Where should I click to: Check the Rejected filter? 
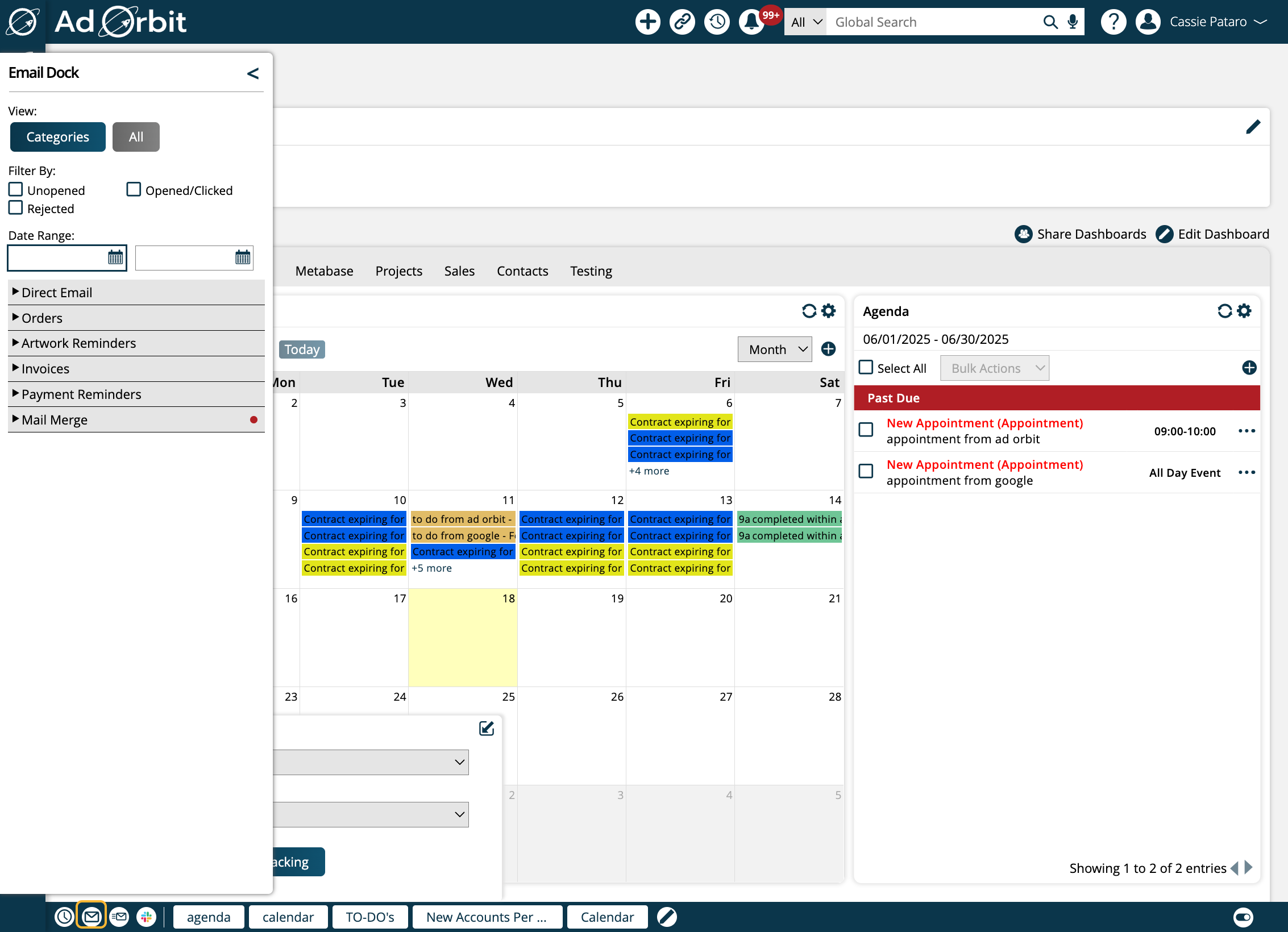pyautogui.click(x=16, y=207)
